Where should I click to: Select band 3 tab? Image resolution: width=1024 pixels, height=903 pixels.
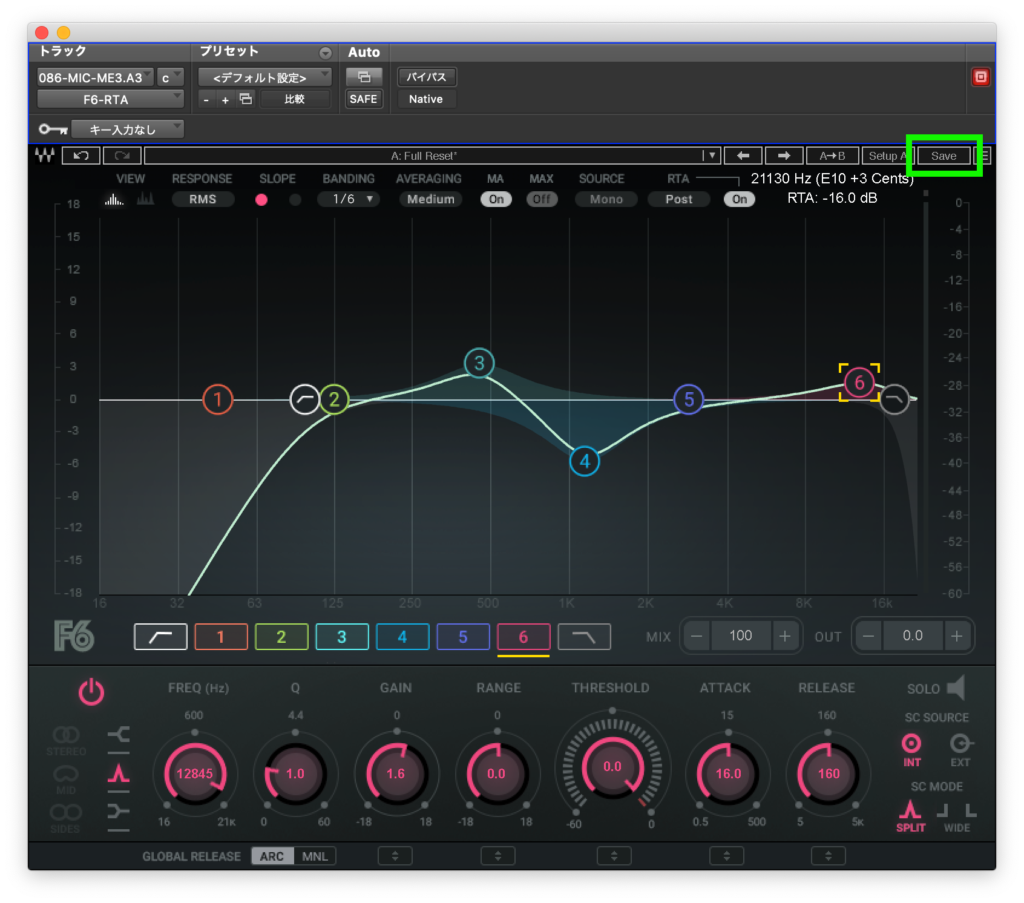tap(341, 637)
